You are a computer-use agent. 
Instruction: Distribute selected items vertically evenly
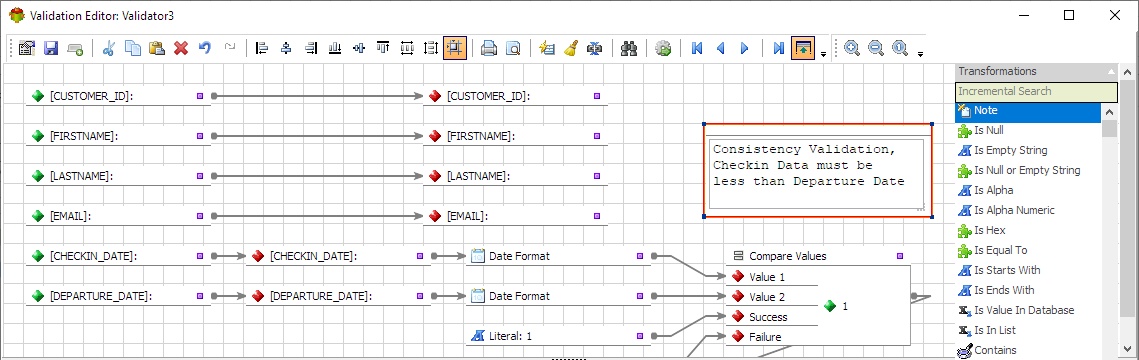pyautogui.click(x=431, y=49)
